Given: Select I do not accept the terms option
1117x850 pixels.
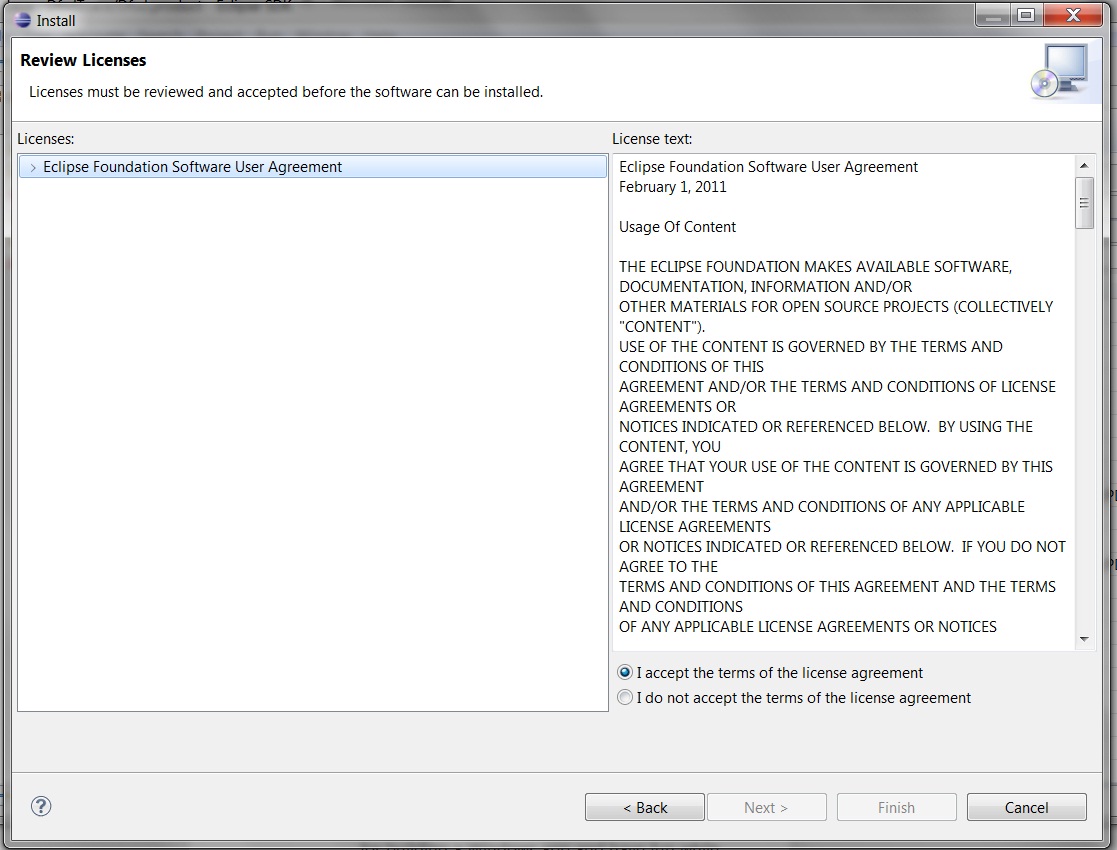Looking at the screenshot, I should click(x=625, y=698).
